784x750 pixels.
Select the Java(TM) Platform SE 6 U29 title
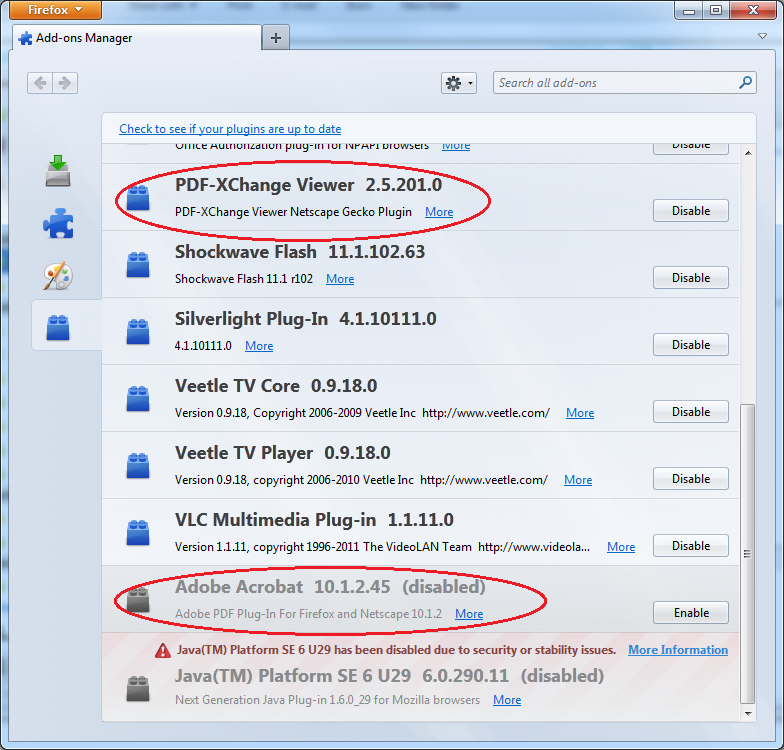(x=390, y=676)
